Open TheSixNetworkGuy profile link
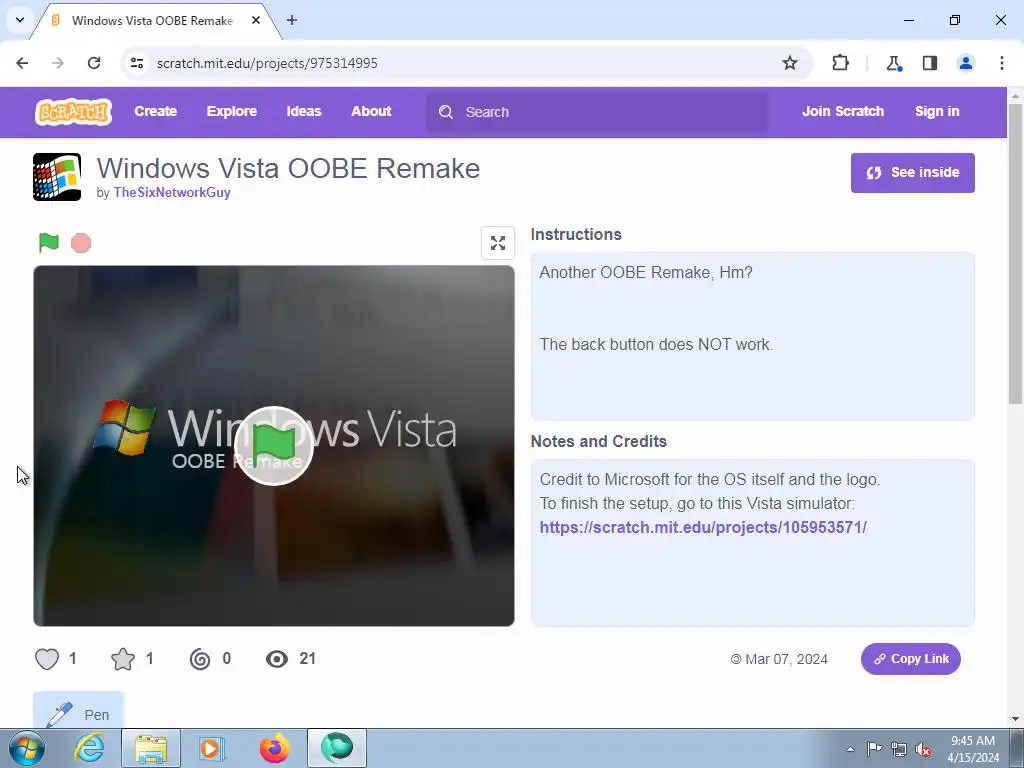 172,193
